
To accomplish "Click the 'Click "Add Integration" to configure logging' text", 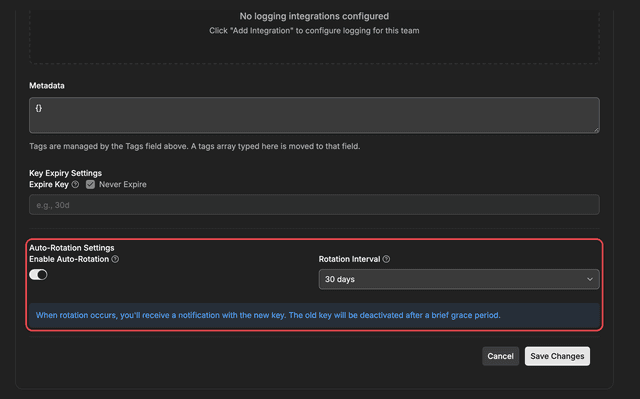I will 314,31.
